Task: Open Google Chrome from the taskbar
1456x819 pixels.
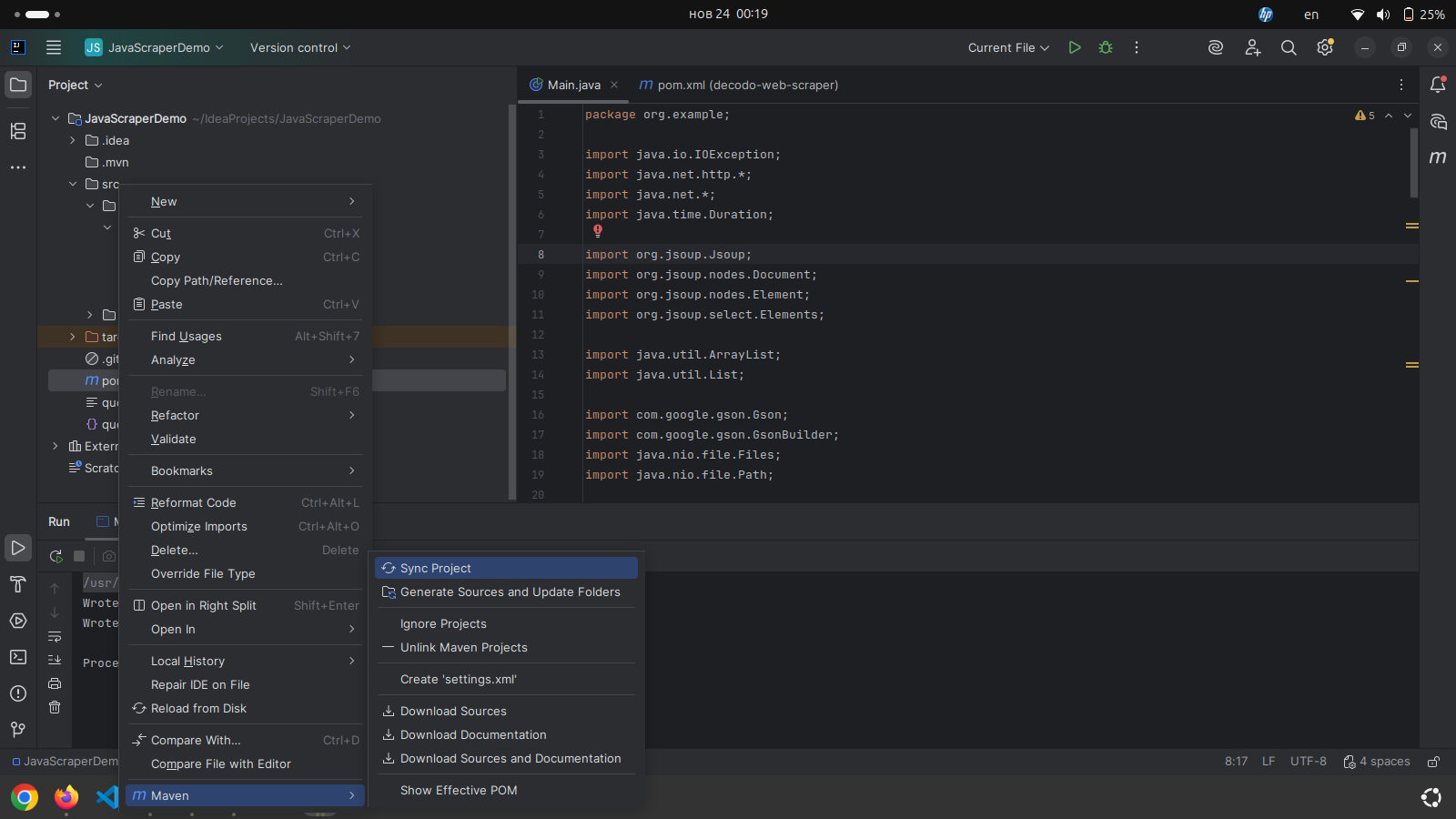Action: click(x=25, y=798)
